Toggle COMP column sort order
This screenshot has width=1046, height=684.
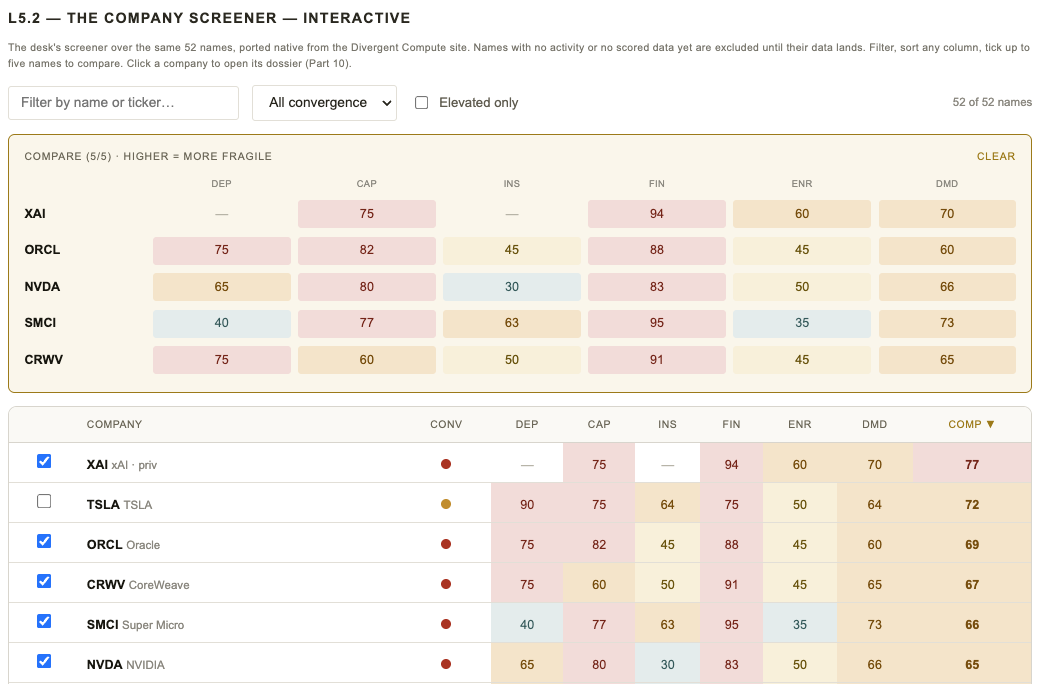(971, 424)
